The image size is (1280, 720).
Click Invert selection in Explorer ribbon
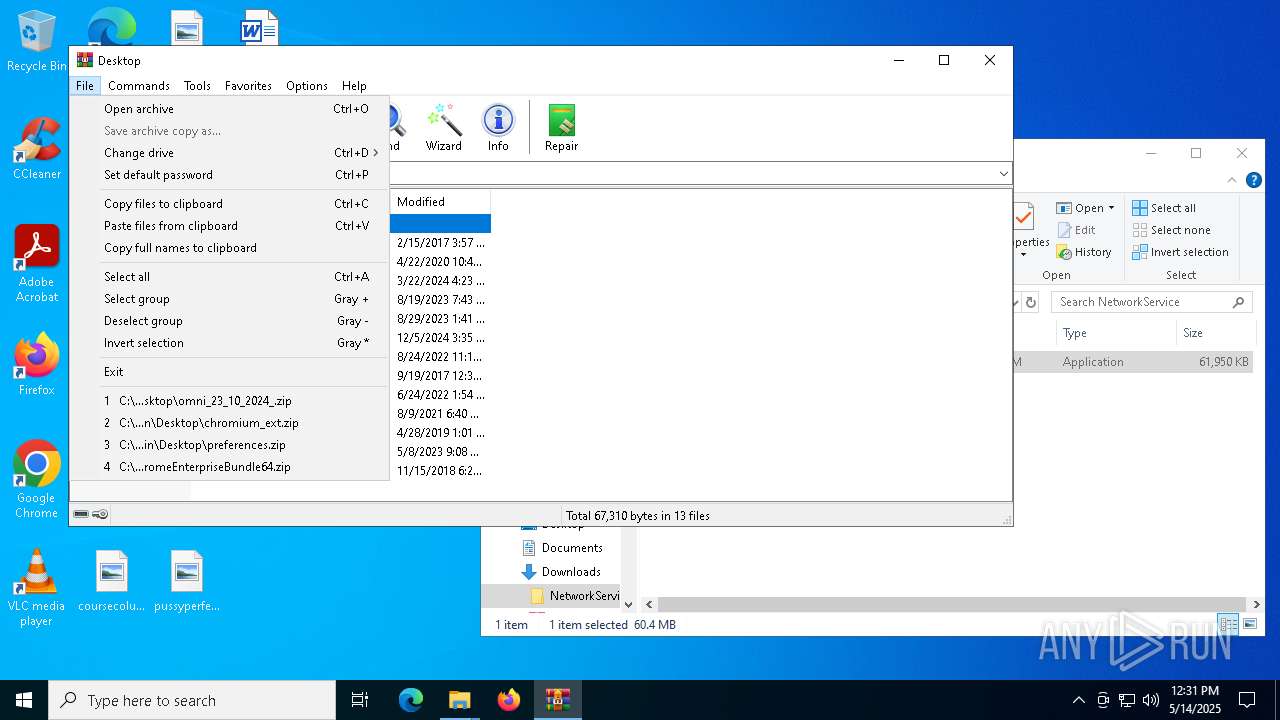click(1181, 252)
